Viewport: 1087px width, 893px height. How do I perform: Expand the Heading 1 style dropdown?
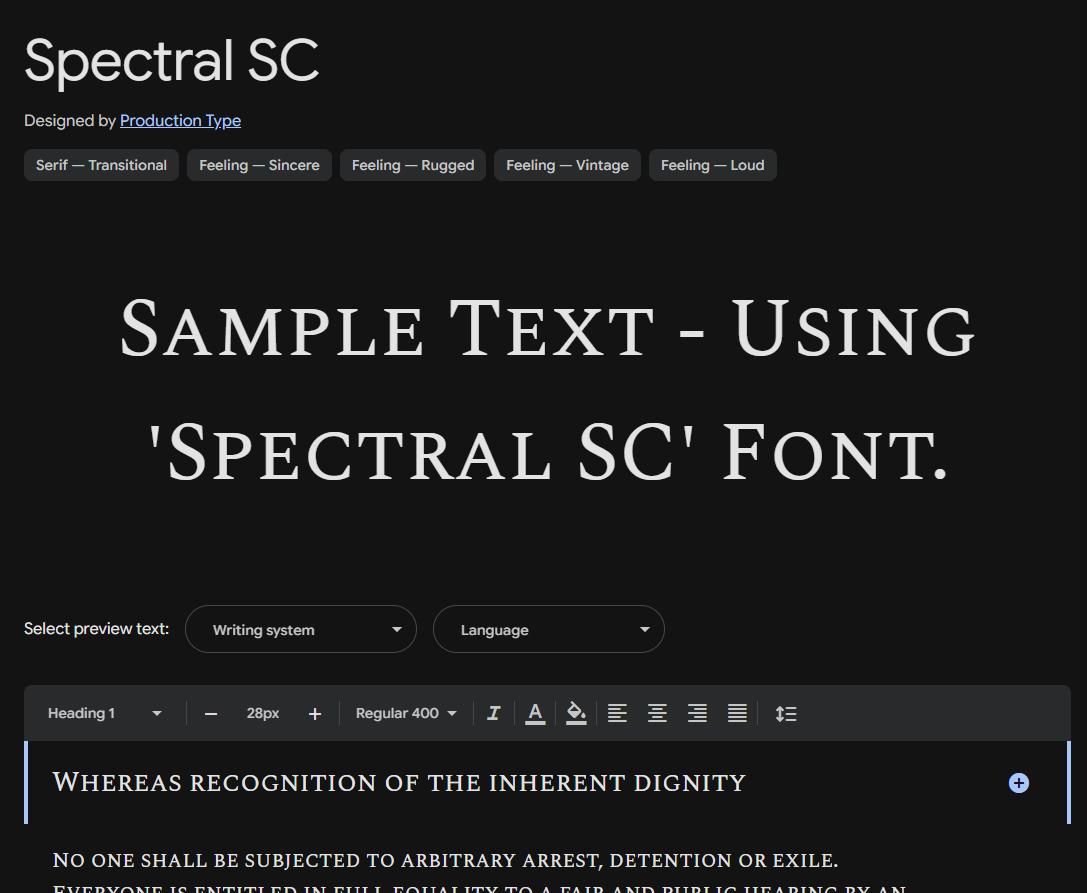click(105, 713)
